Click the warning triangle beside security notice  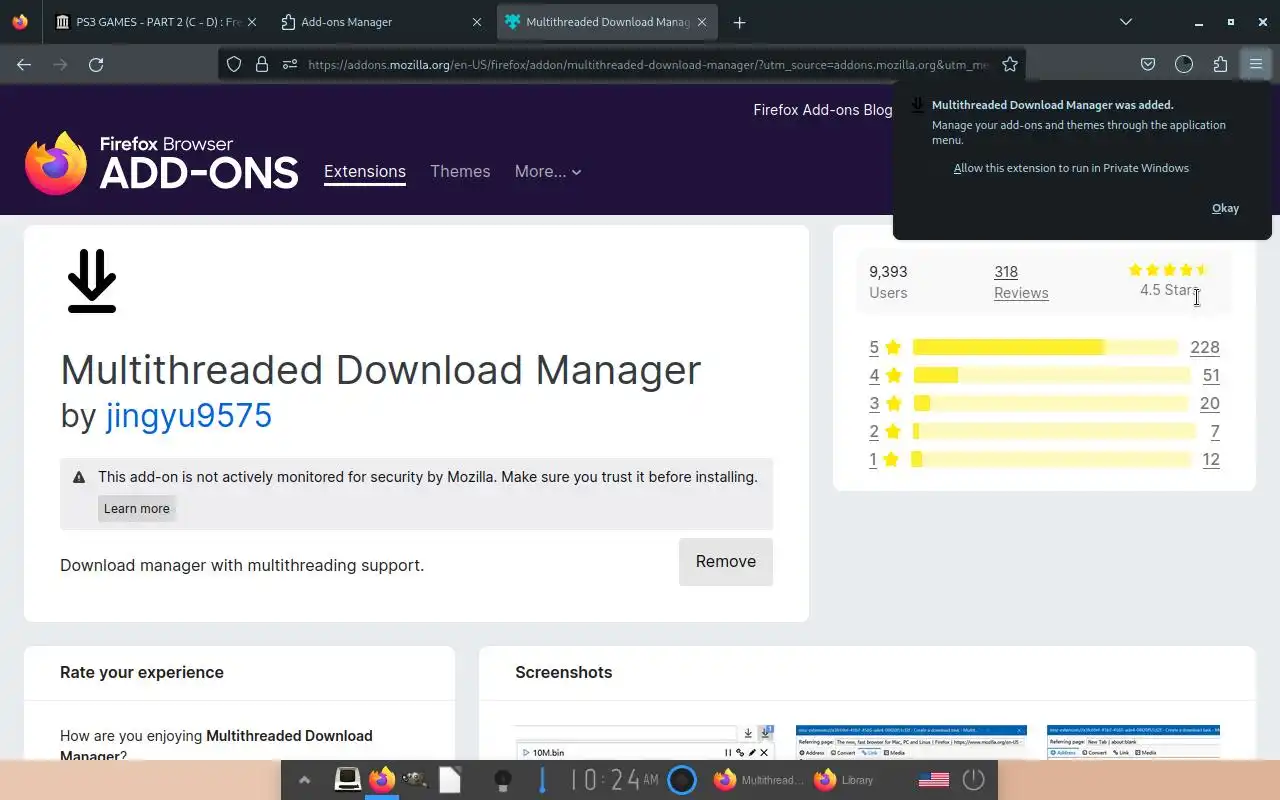79,477
